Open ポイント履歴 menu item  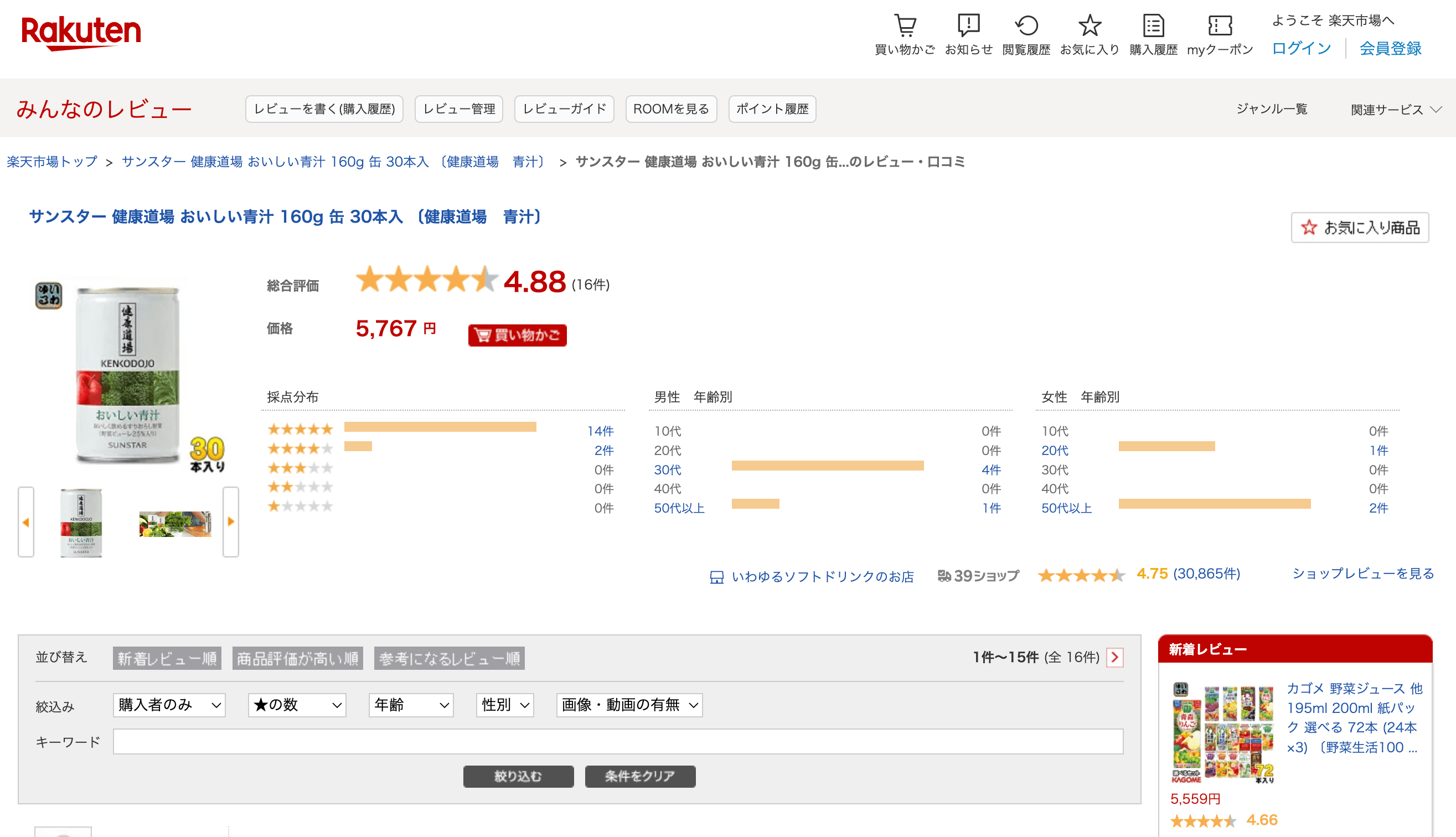[x=772, y=108]
